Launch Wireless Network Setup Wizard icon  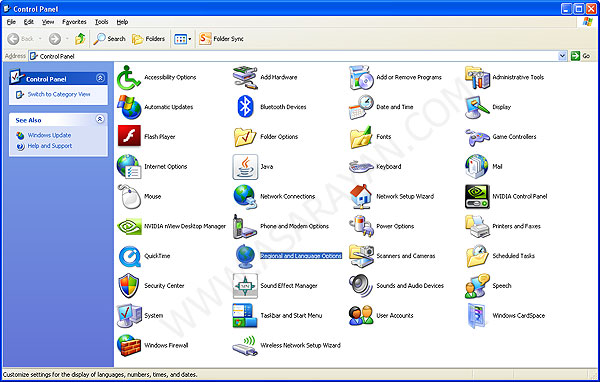[245, 345]
